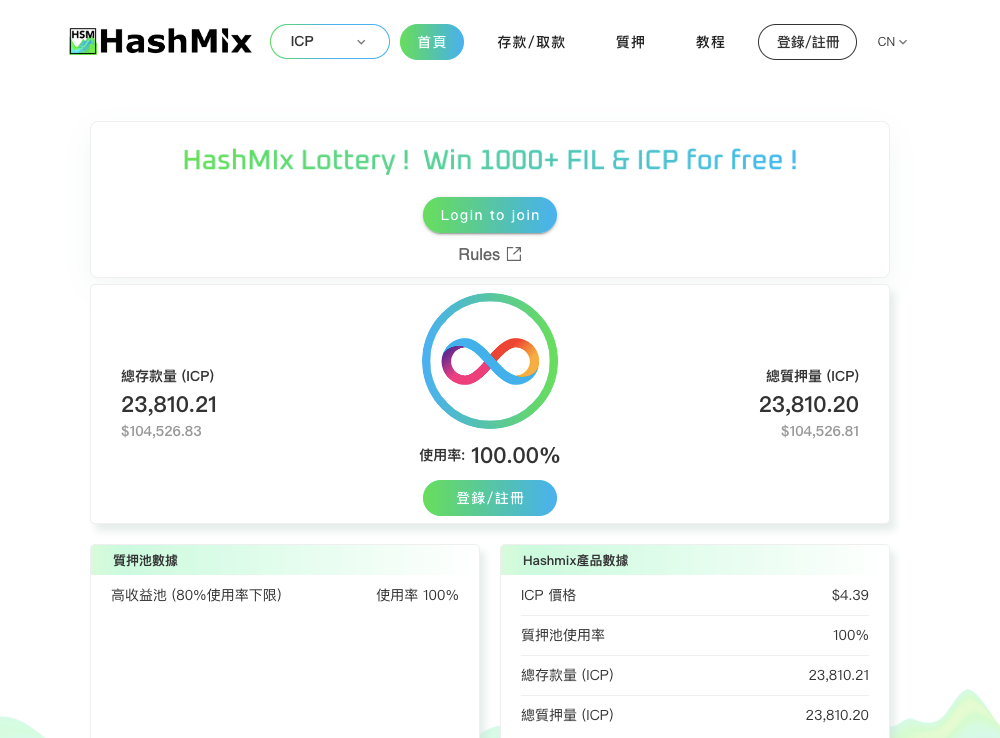This screenshot has height=738, width=1000.
Task: Click the Hashmix產品數據 panel header
Action: pos(695,560)
